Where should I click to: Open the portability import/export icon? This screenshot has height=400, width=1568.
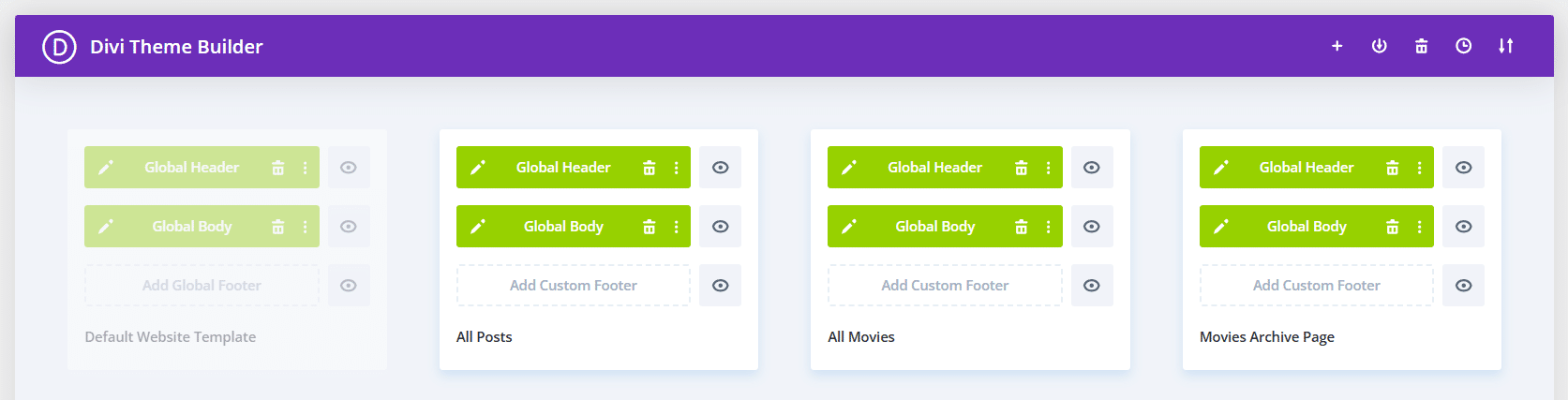pos(1380,46)
